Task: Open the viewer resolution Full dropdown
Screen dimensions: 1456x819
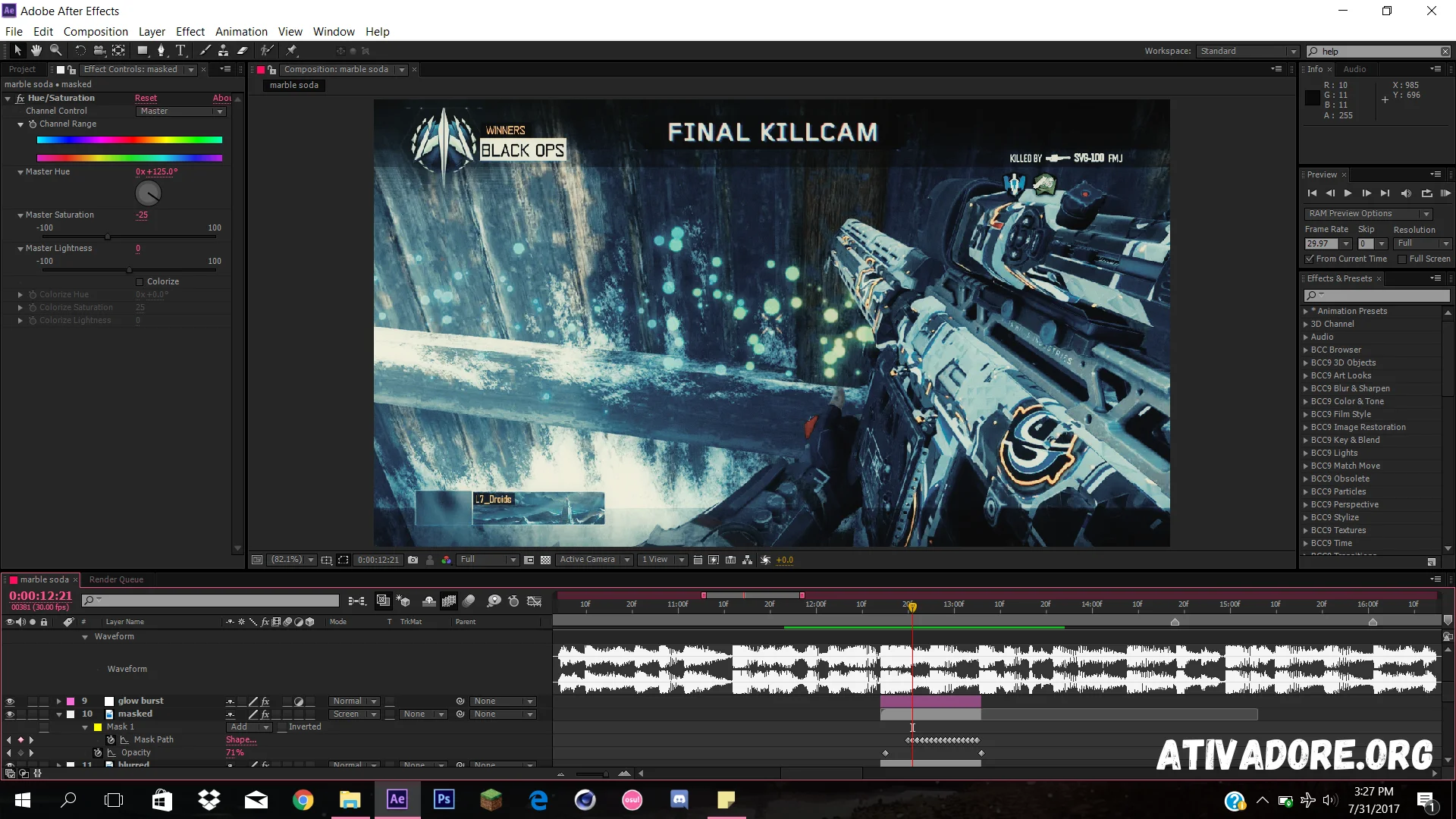Action: (488, 560)
